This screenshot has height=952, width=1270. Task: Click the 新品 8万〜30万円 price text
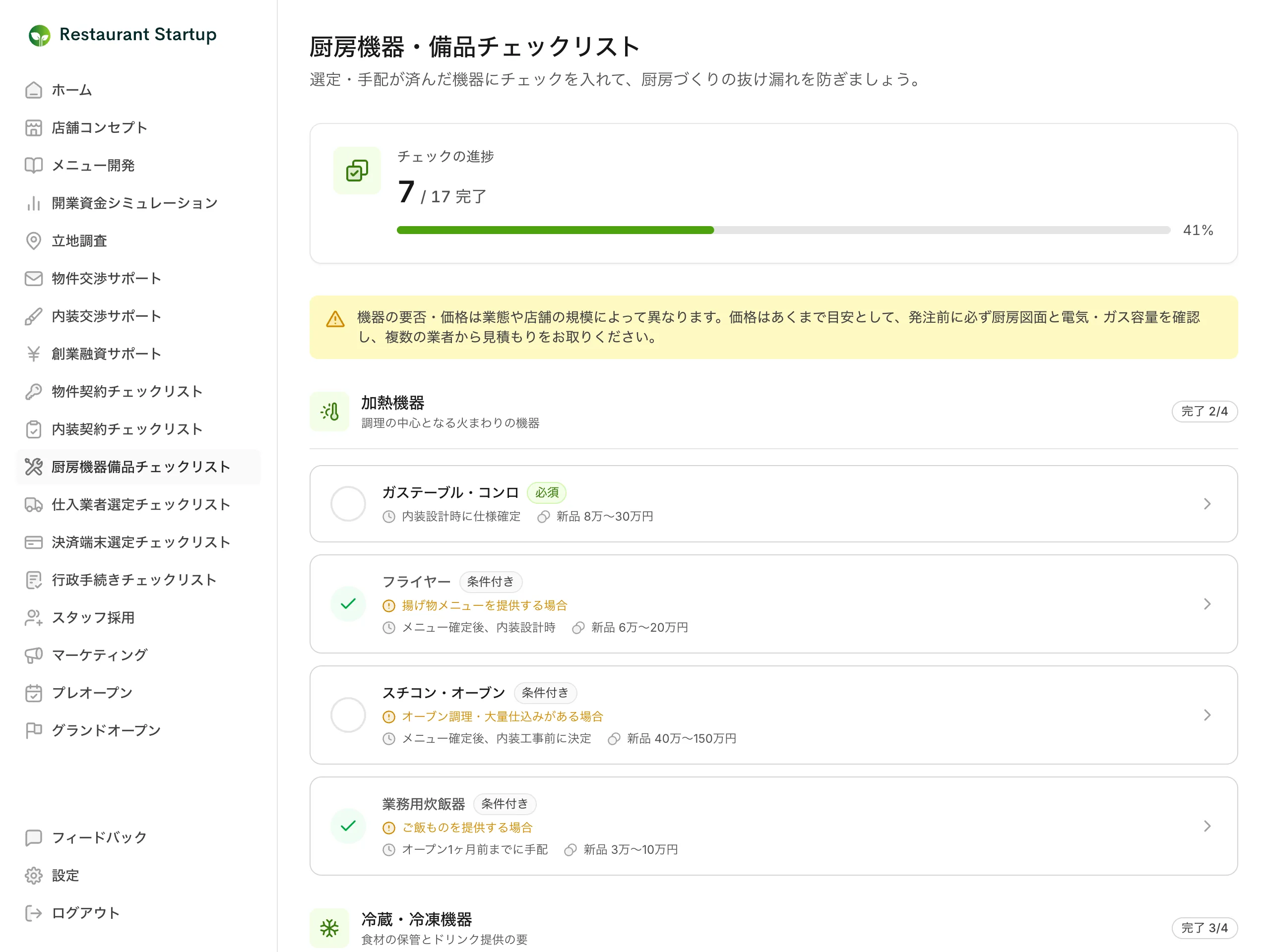pyautogui.click(x=605, y=517)
